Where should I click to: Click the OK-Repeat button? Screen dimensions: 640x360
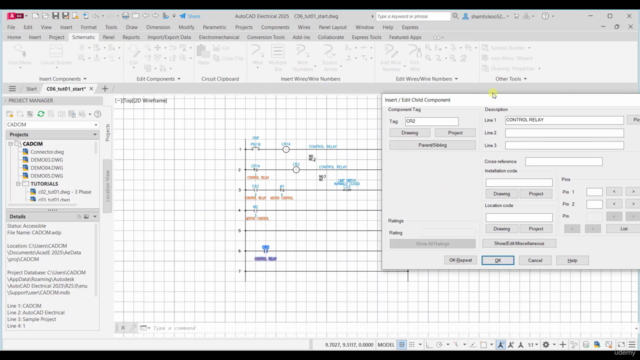460,260
